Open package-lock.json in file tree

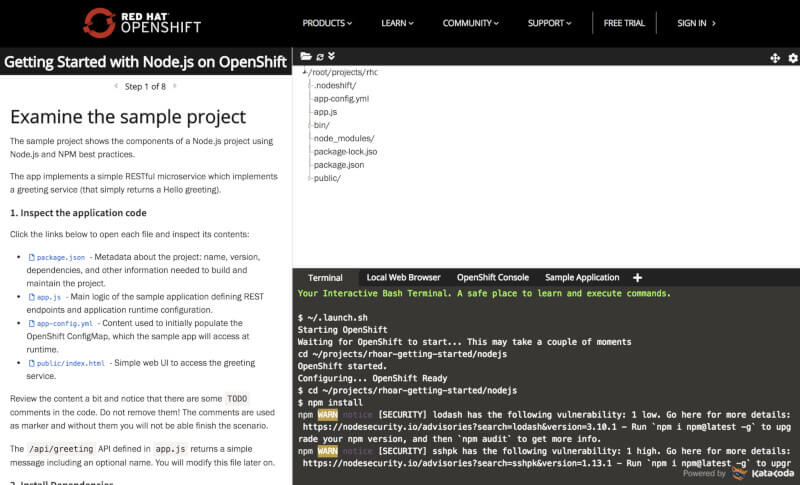pos(345,151)
